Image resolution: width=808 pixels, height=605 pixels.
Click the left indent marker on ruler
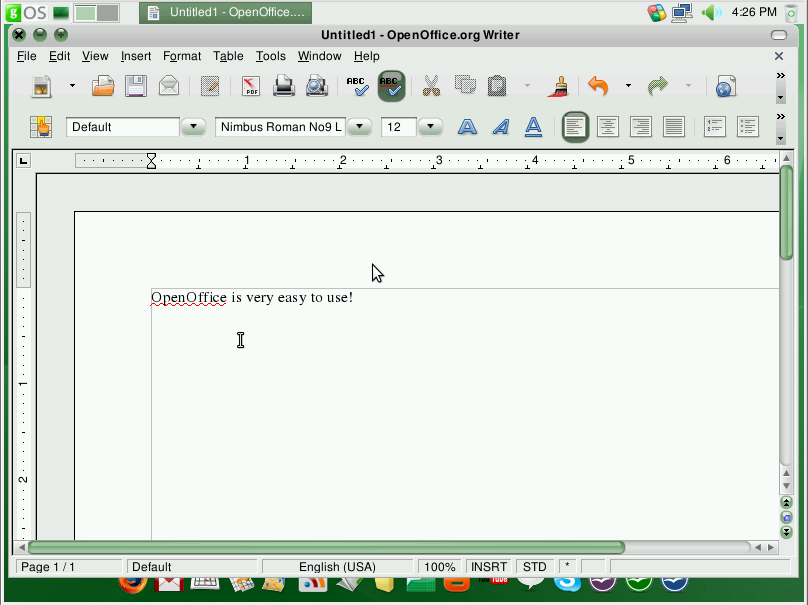coord(151,161)
